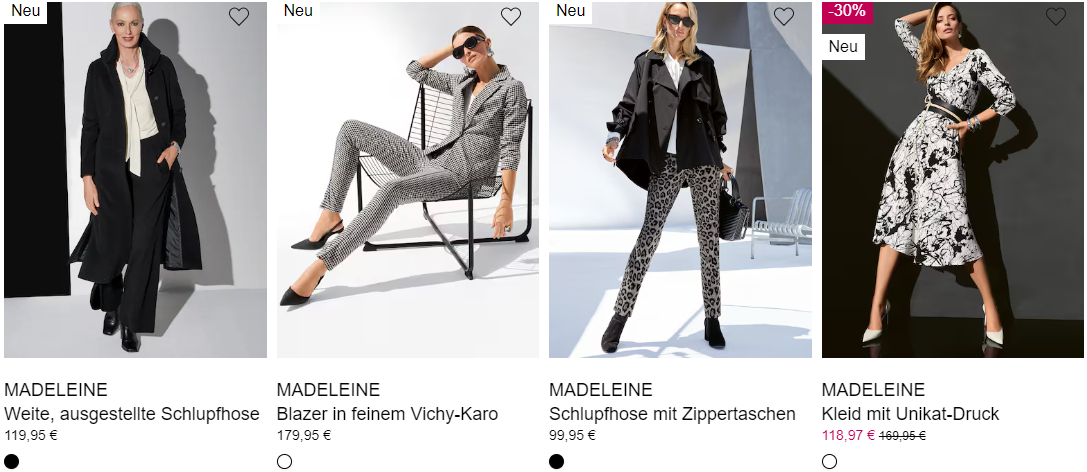Viewport: 1087px width, 472px height.
Task: Open the Kleid mit Unikat-Druck title link
Action: [x=910, y=414]
